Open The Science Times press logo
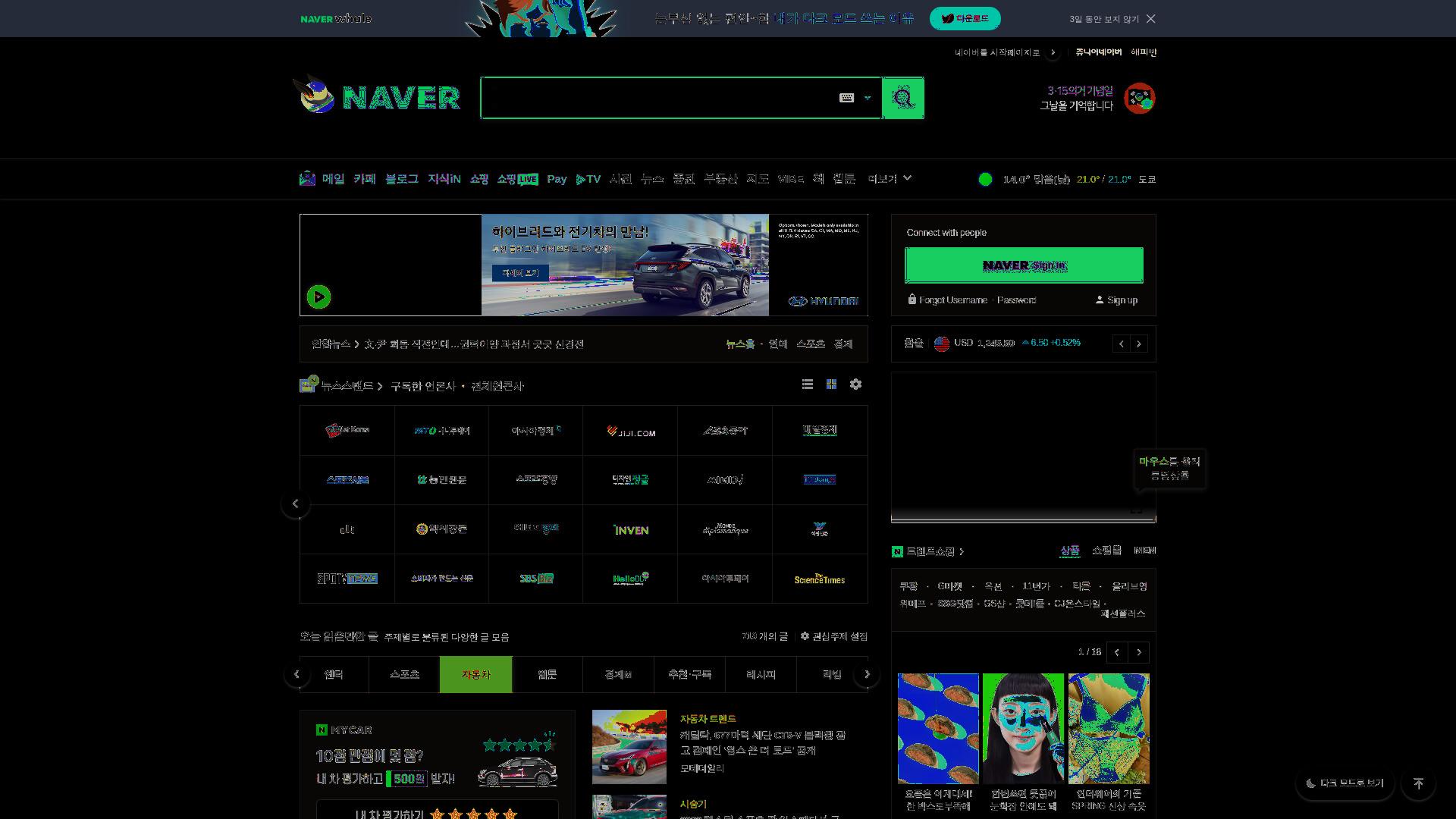 (x=820, y=579)
